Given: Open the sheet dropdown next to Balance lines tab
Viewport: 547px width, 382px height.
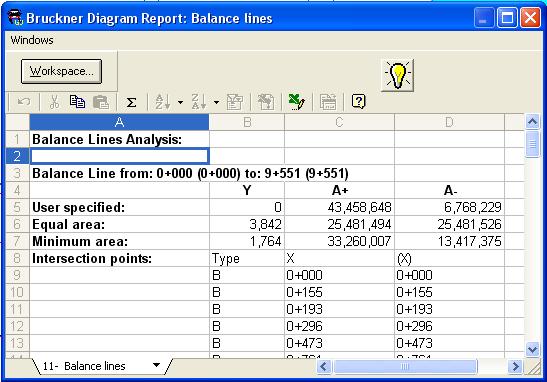Looking at the screenshot, I should point(156,365).
